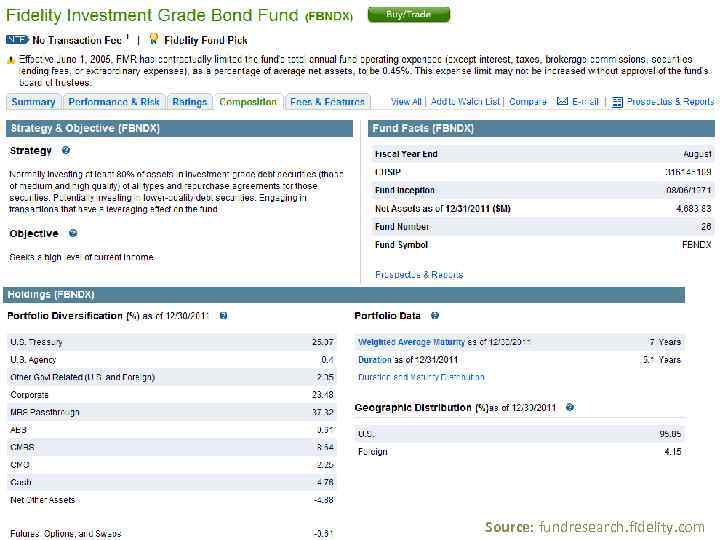Click Net Assets as of 12/31/2011 row

pyautogui.click(x=543, y=208)
